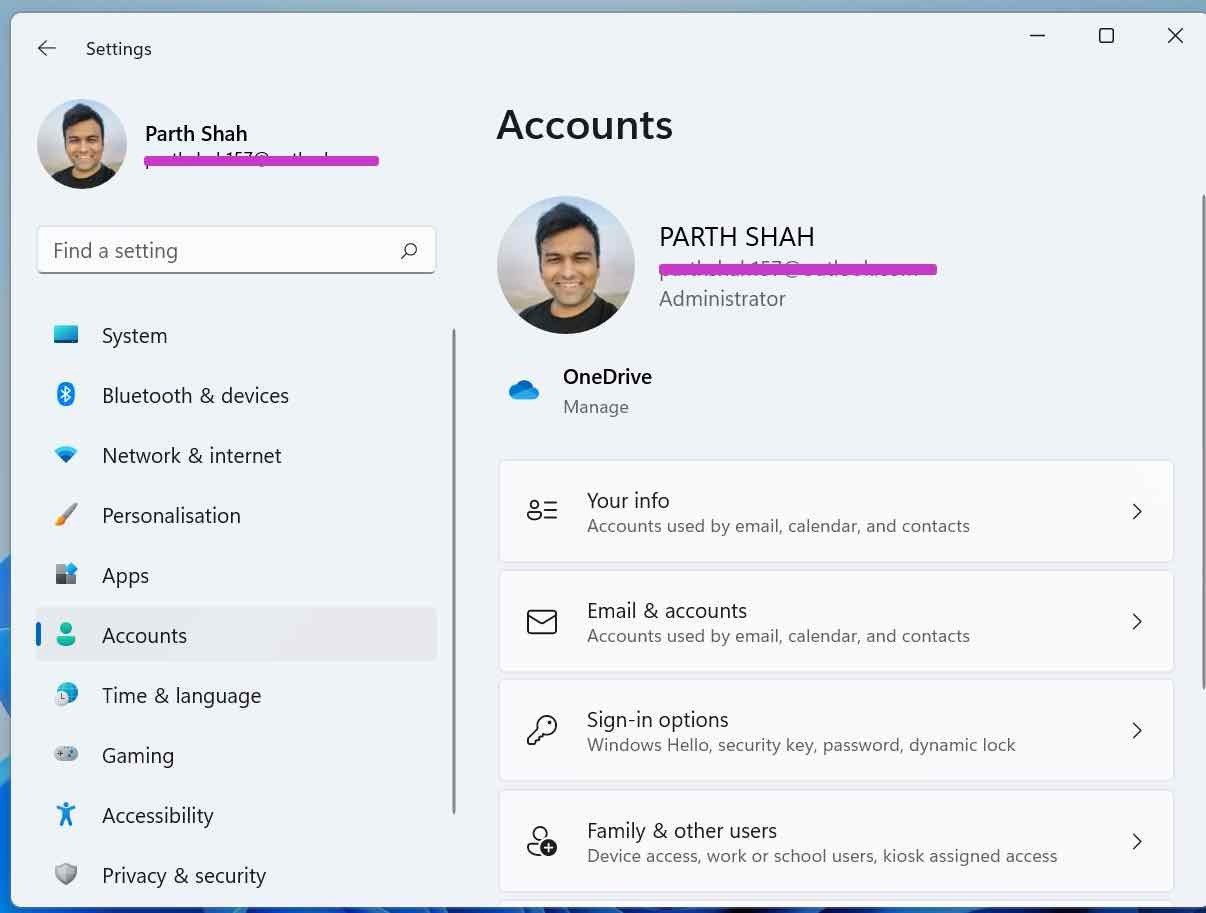Click the Time & language globe icon

click(66, 695)
